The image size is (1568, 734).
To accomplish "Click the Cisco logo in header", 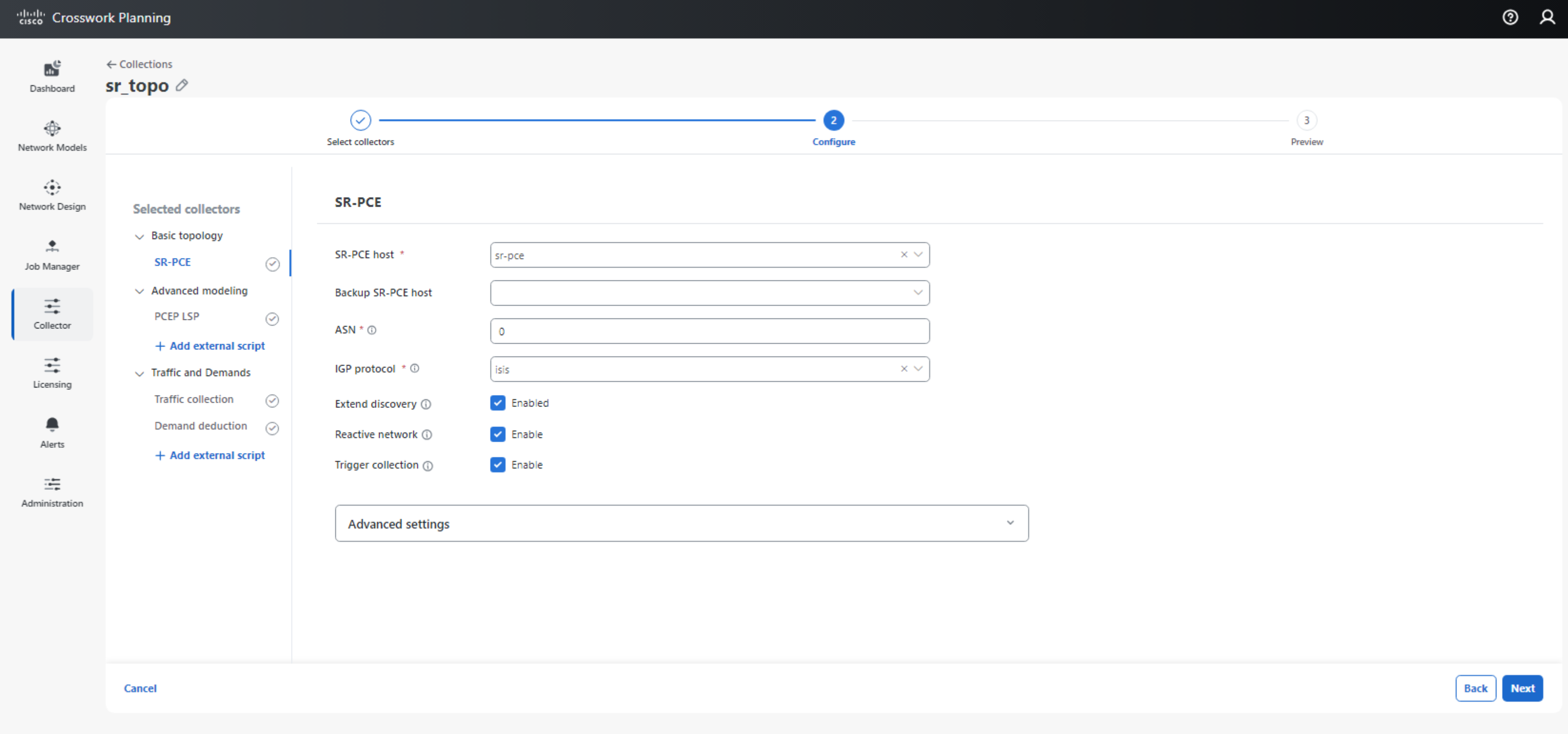I will click(30, 17).
